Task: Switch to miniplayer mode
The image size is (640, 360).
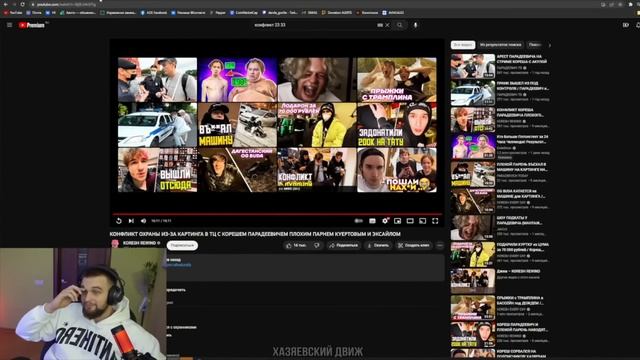Action: click(x=398, y=221)
